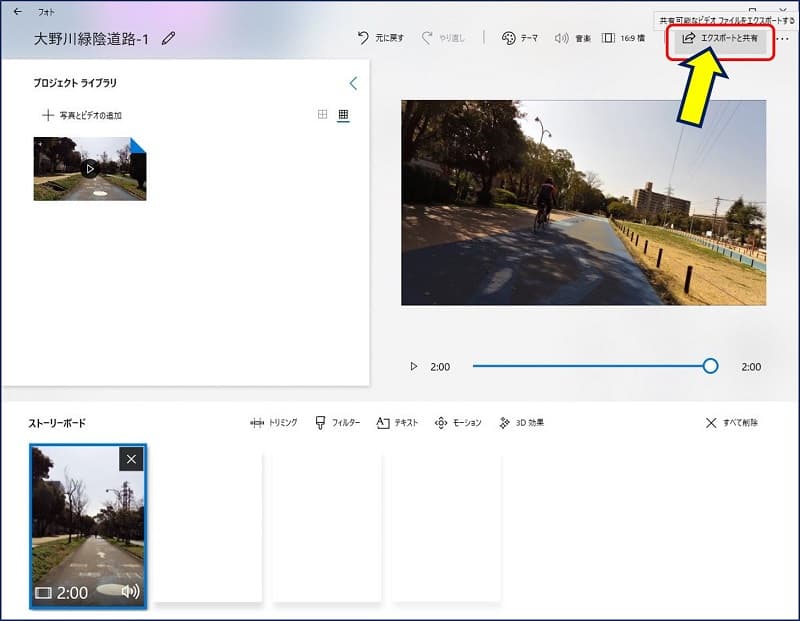The height and width of the screenshot is (621, 800).
Task: Open the three-dots more options menu
Action: pyautogui.click(x=782, y=38)
